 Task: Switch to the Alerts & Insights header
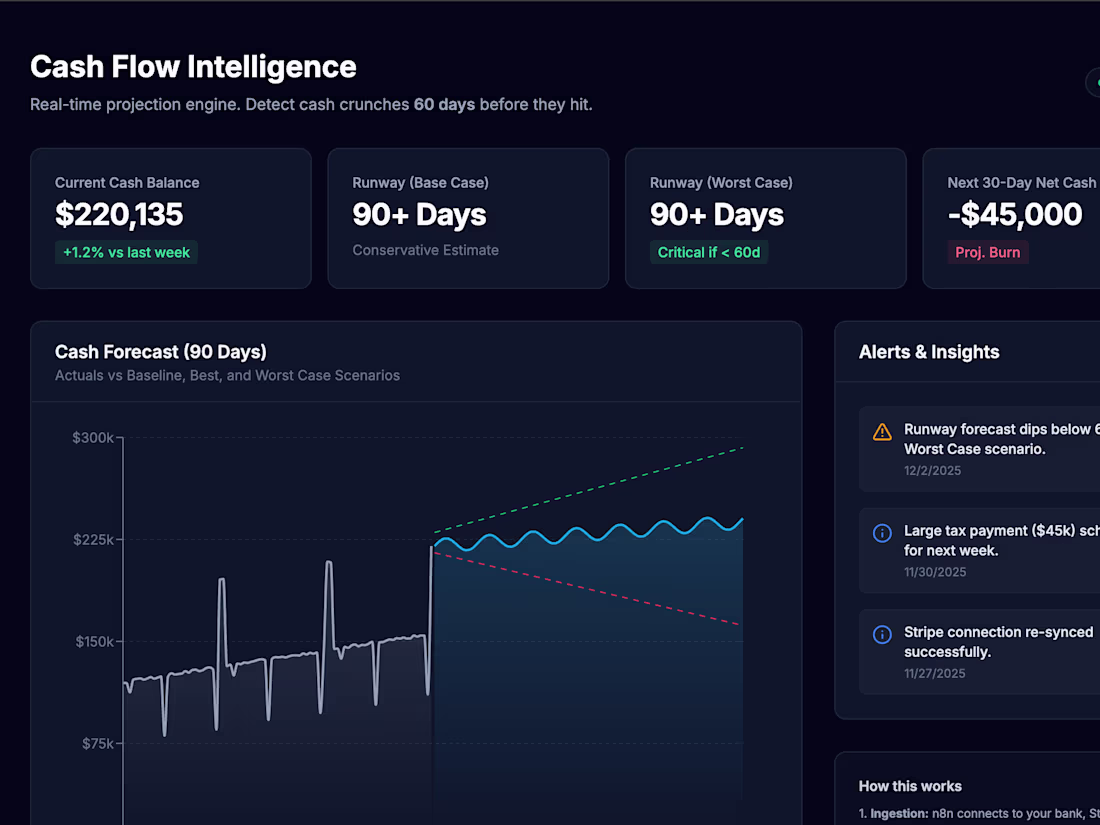coord(929,352)
